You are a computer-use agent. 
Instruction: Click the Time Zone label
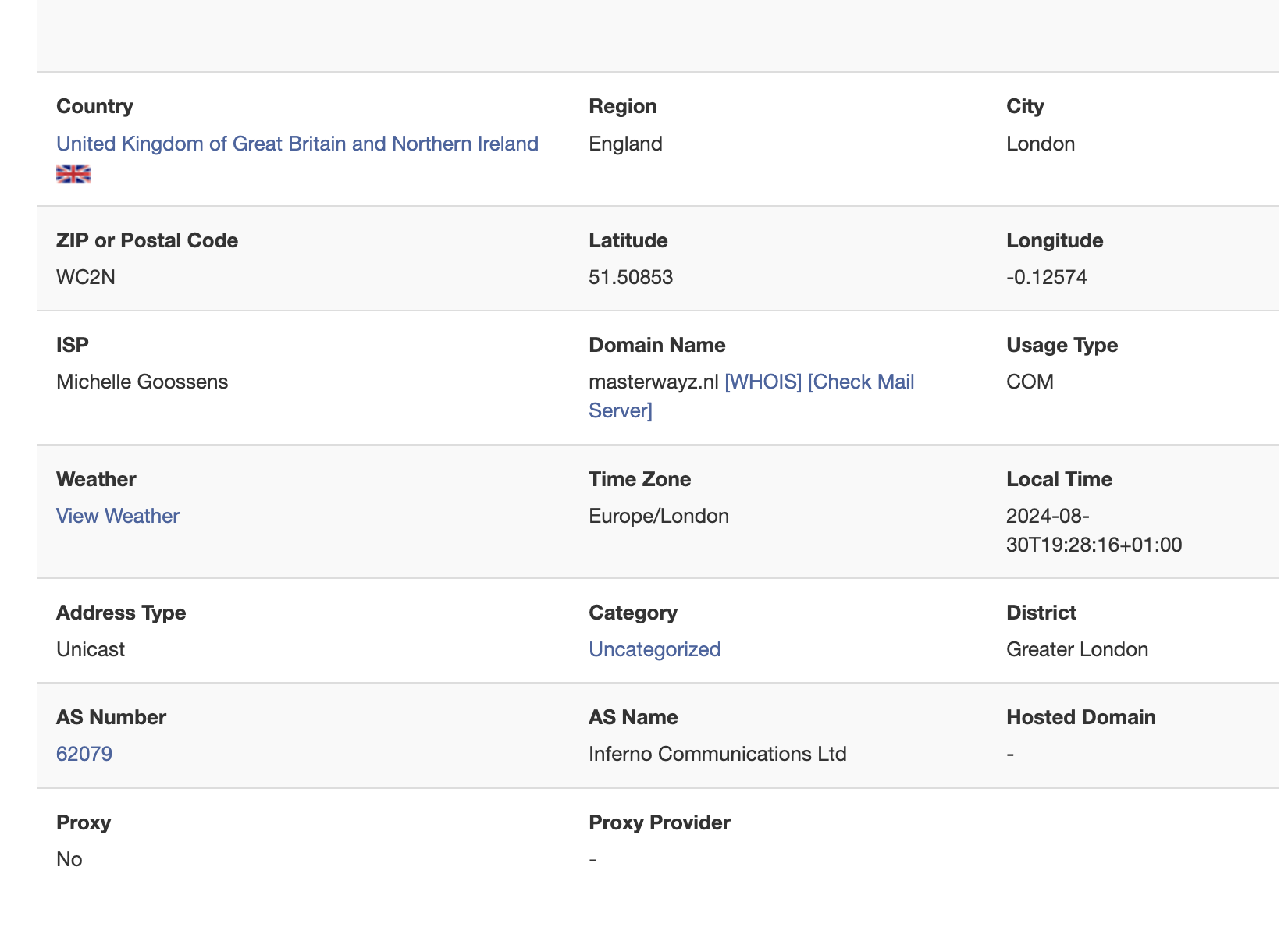(x=640, y=479)
